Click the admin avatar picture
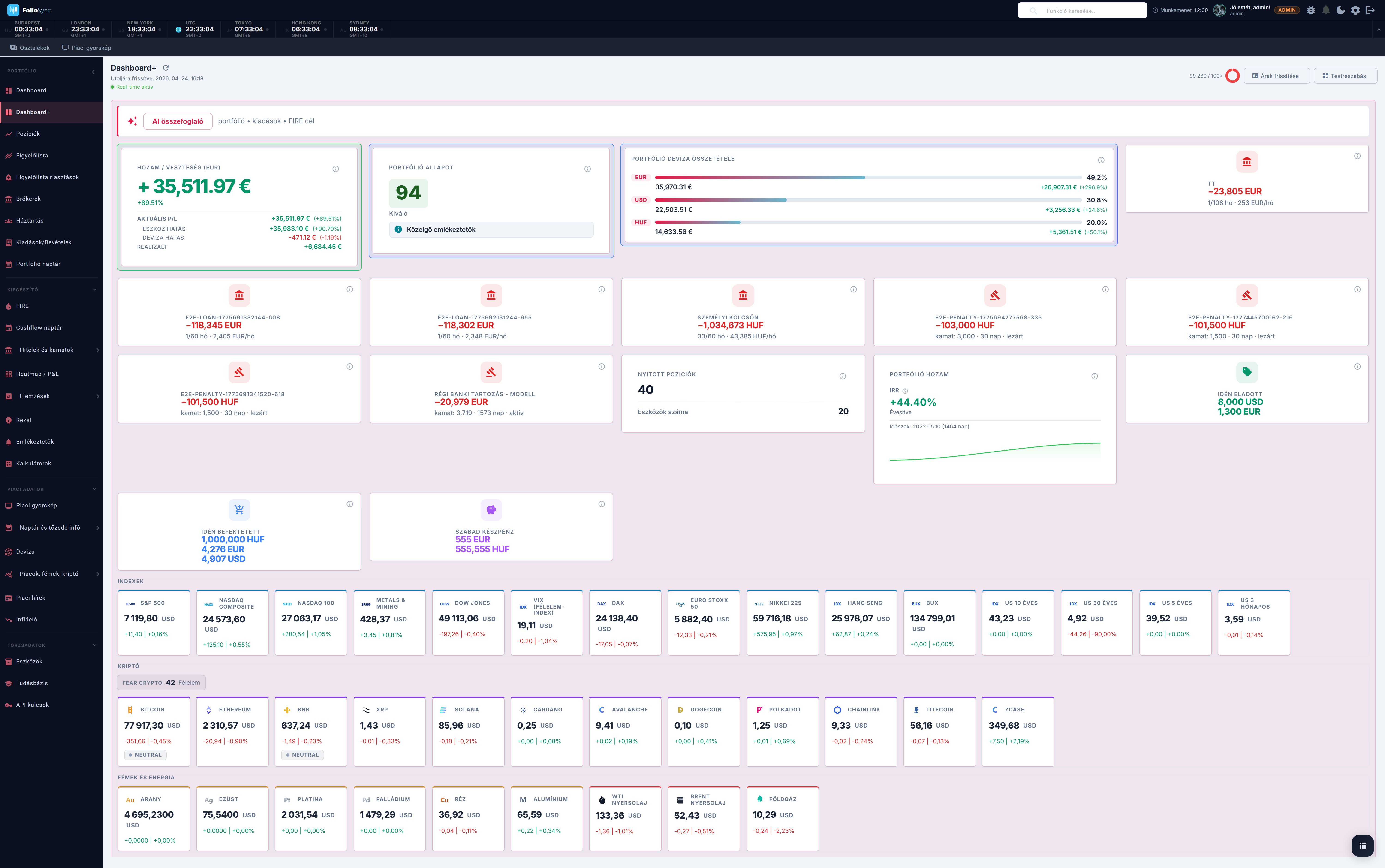 tap(1220, 10)
